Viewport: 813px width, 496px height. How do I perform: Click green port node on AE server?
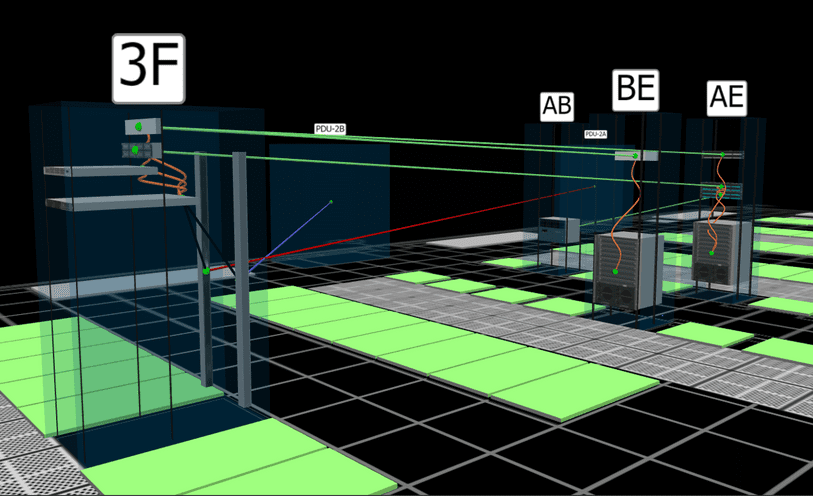712,253
